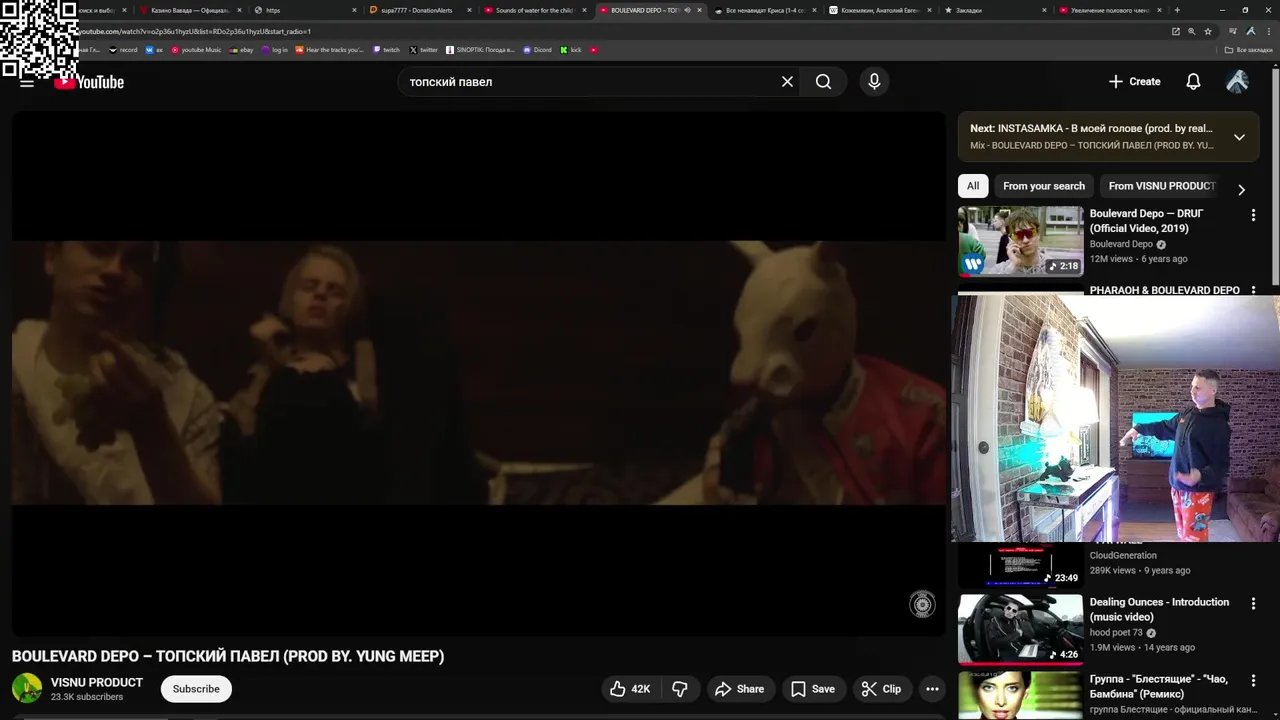Open the zoom magnifier in address bar
Screen dimensions: 1280x720
click(1191, 31)
